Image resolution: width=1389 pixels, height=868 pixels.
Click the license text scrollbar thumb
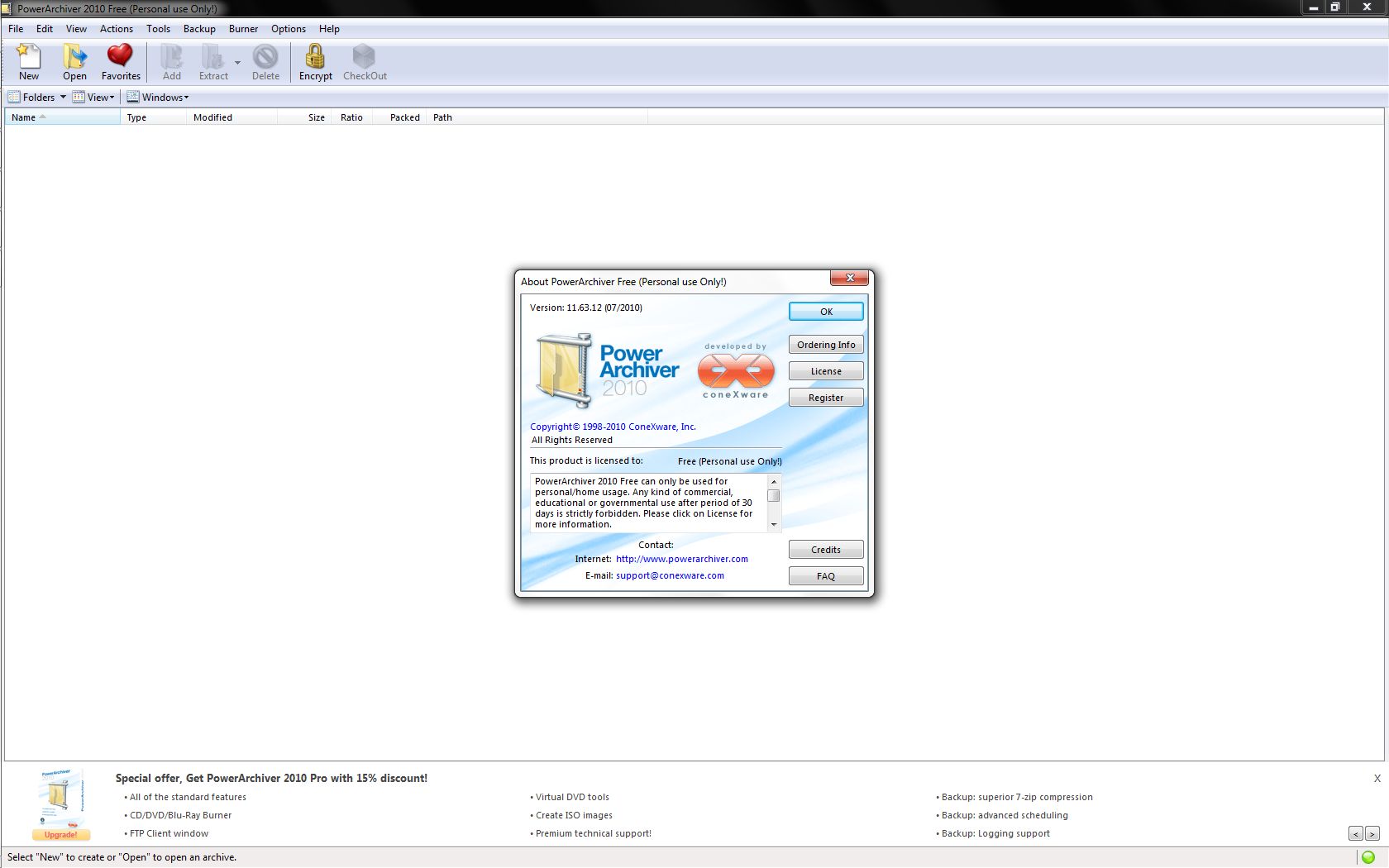pos(774,496)
